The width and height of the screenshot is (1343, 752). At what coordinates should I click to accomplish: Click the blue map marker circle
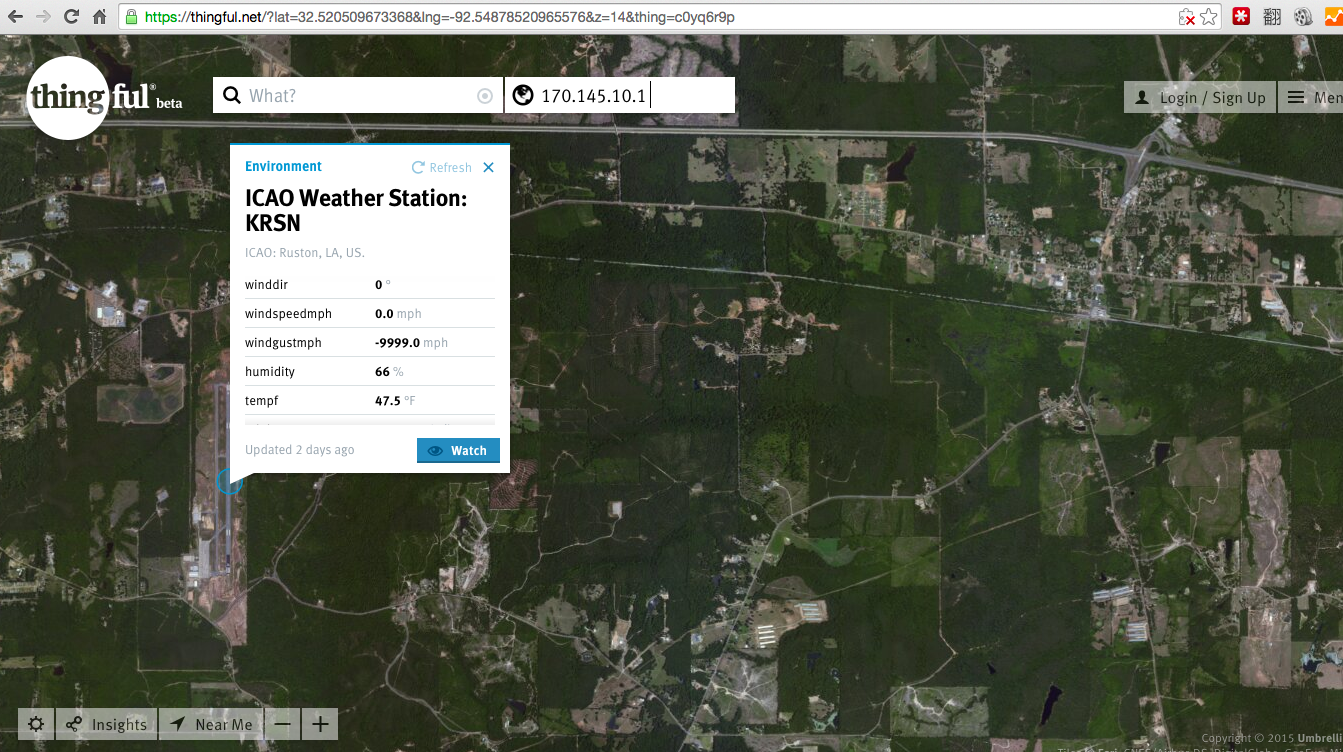(x=230, y=482)
